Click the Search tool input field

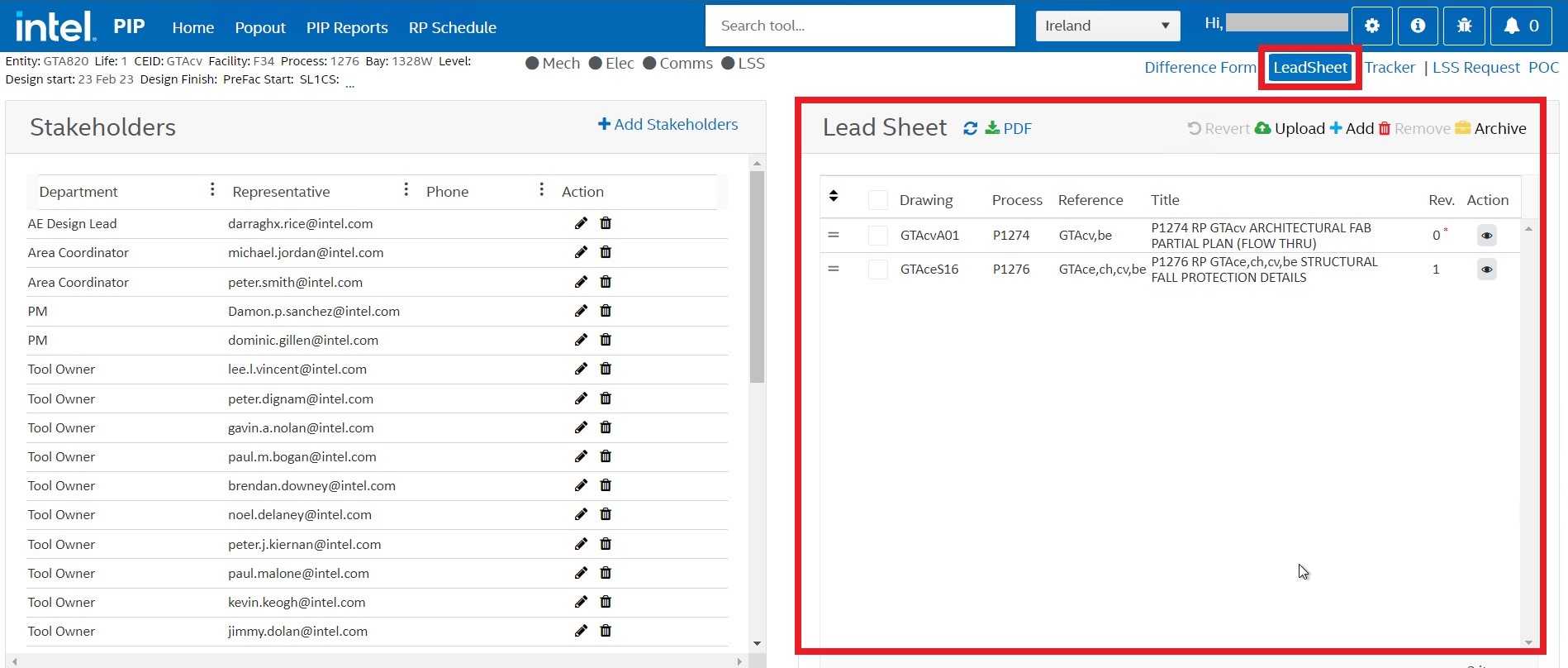(859, 26)
